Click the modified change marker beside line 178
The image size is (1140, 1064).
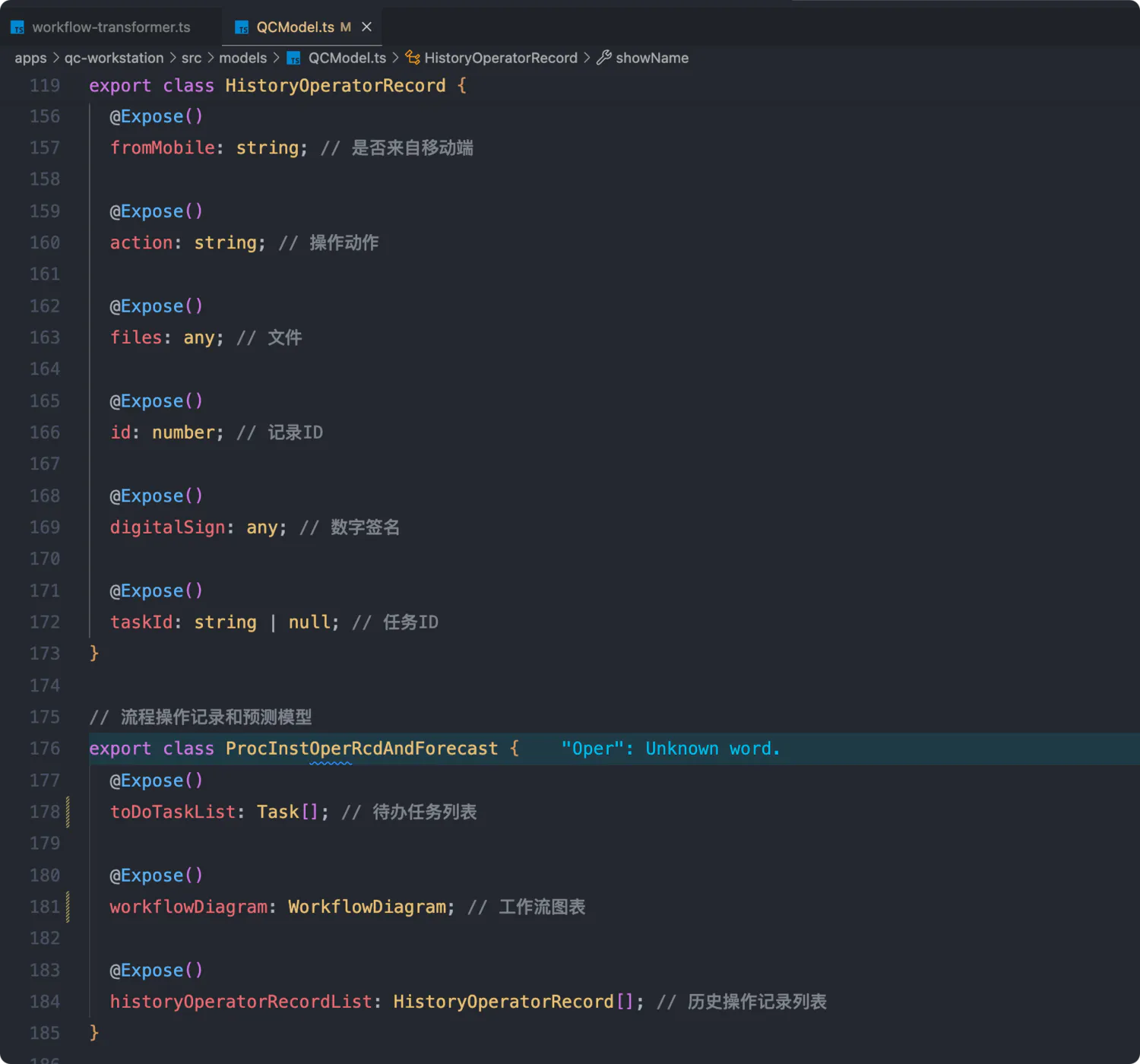pos(68,812)
